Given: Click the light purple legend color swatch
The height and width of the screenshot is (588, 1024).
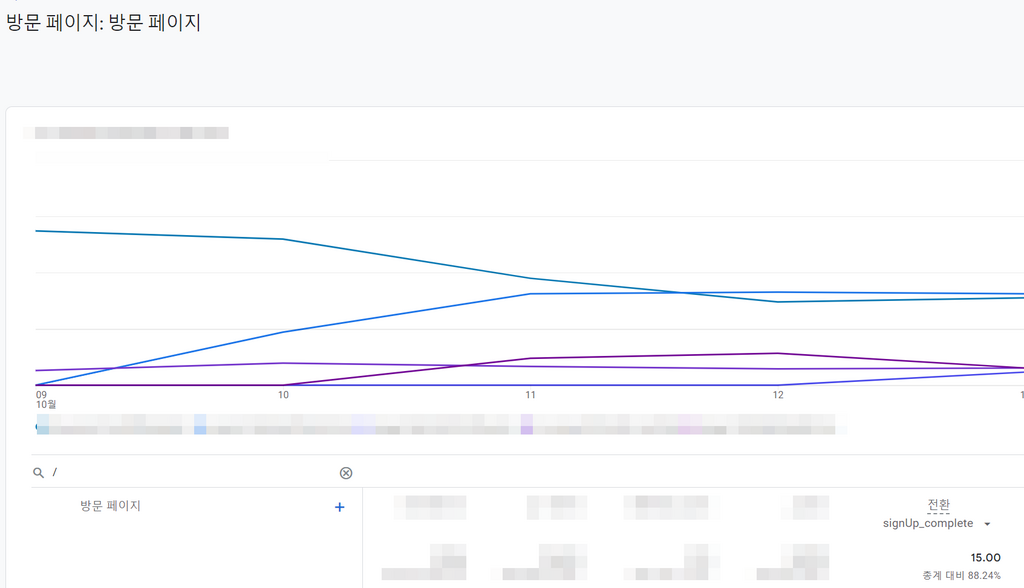Looking at the screenshot, I should pos(527,426).
